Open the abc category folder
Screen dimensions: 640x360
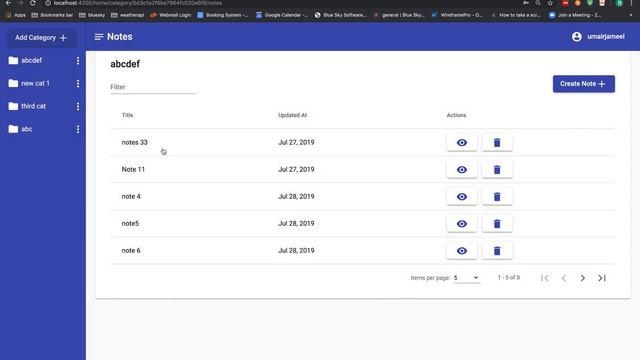click(20, 129)
